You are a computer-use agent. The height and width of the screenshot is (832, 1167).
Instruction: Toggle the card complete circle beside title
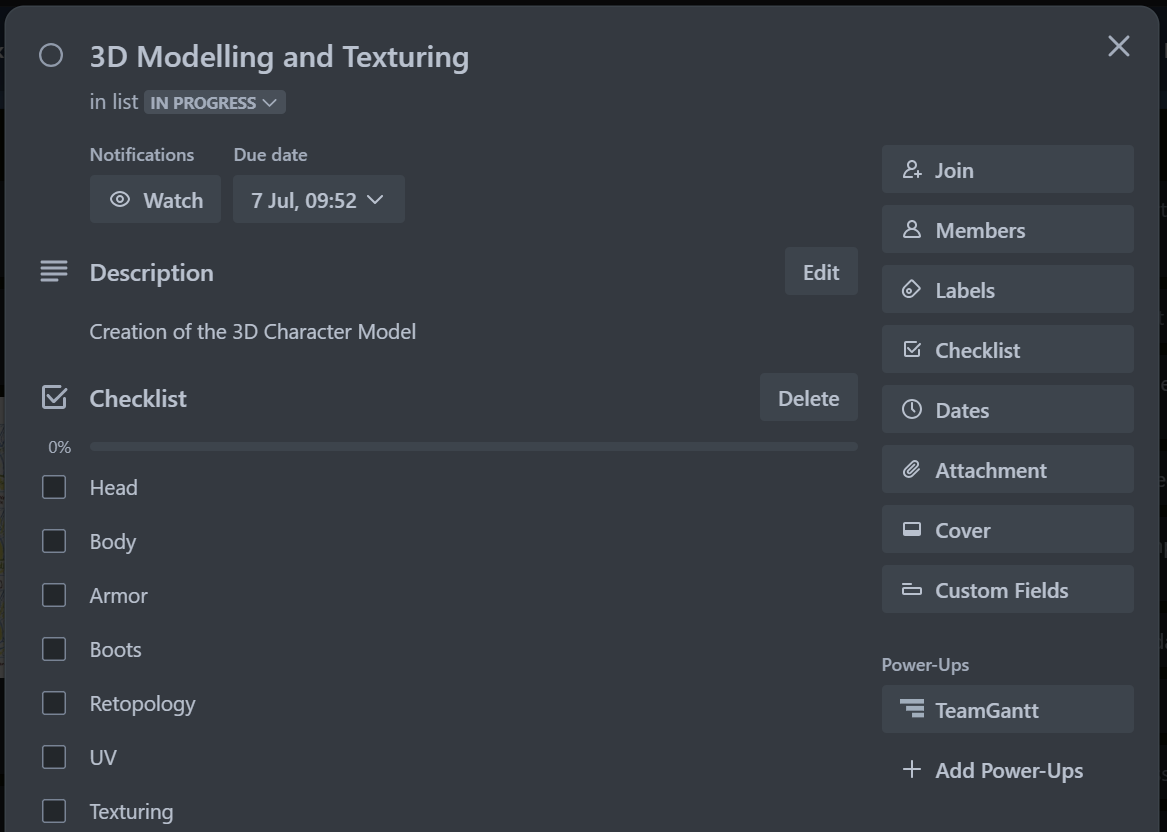[51, 55]
